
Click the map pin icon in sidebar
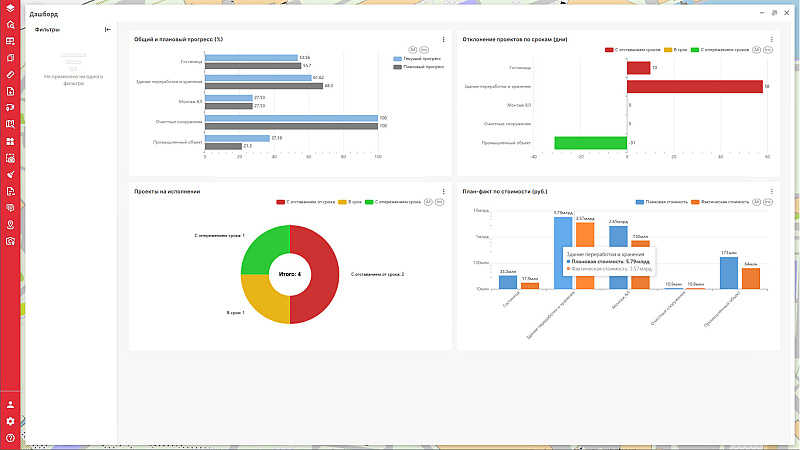pyautogui.click(x=10, y=224)
